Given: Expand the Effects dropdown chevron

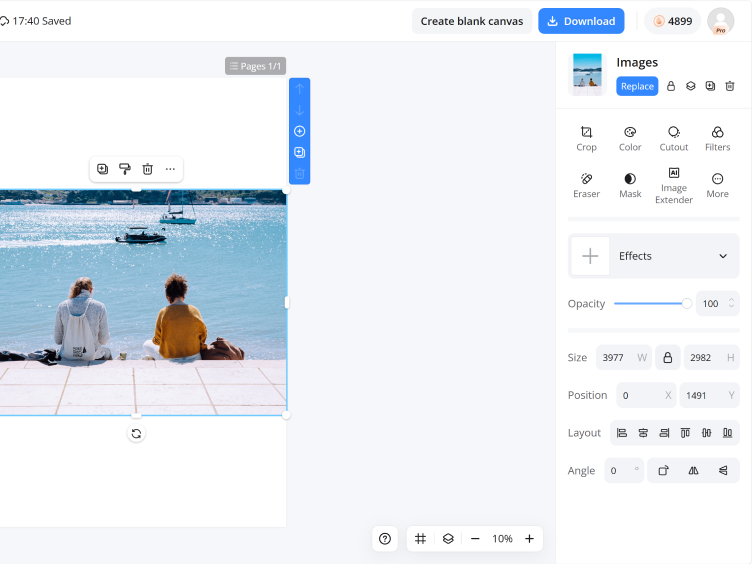Looking at the screenshot, I should click(x=723, y=256).
